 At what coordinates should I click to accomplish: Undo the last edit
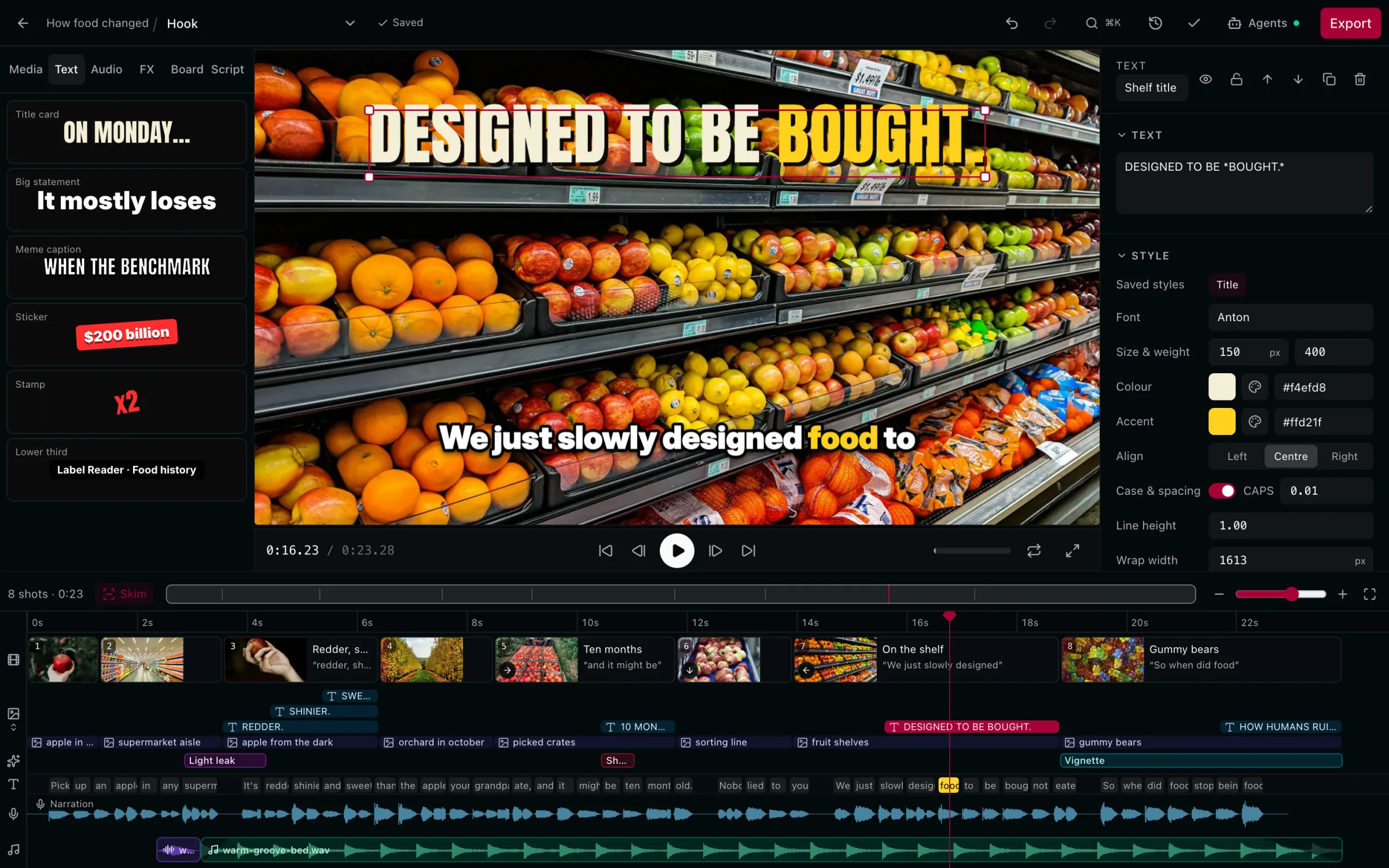1012,23
